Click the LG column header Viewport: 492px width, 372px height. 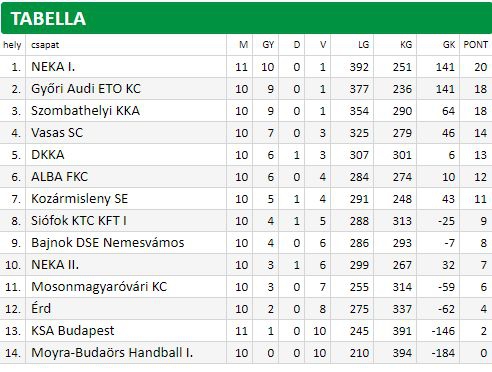tap(364, 45)
